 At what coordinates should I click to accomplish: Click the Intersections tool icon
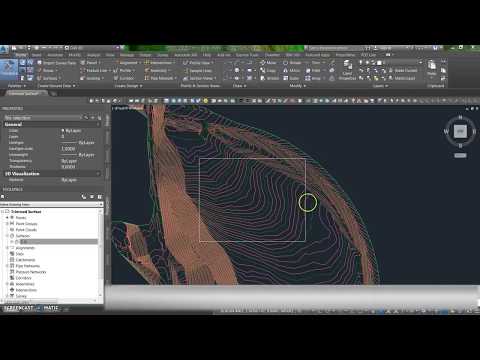click(x=147, y=63)
